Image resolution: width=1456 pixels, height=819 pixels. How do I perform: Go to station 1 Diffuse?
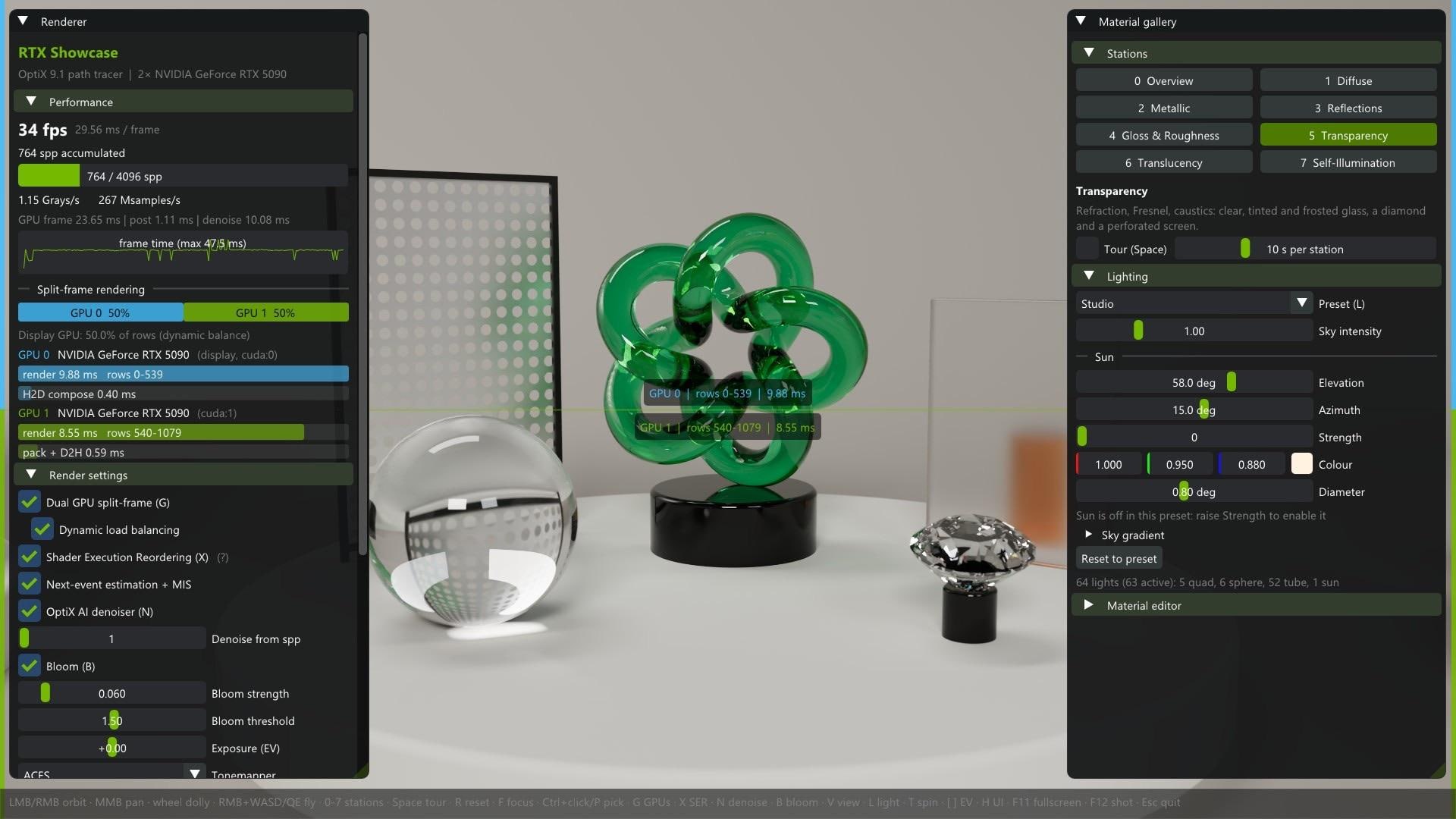point(1348,80)
